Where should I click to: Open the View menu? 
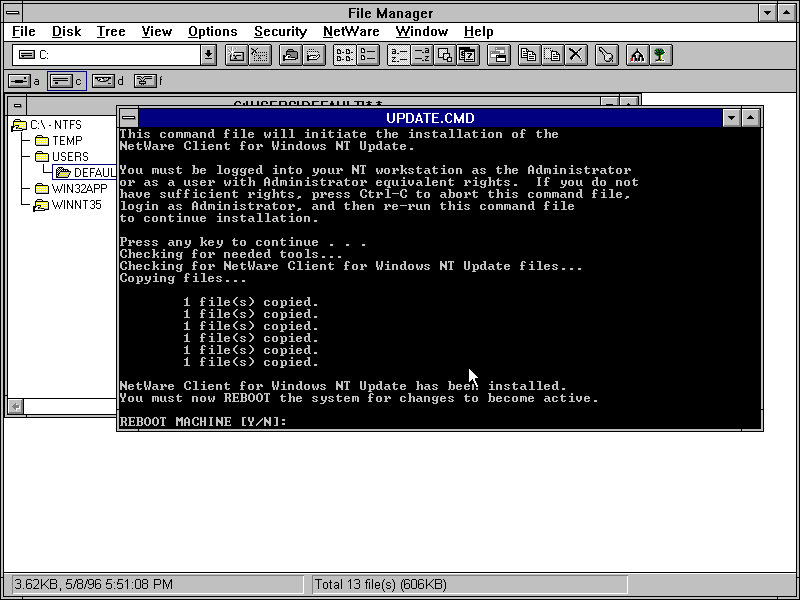pos(157,32)
